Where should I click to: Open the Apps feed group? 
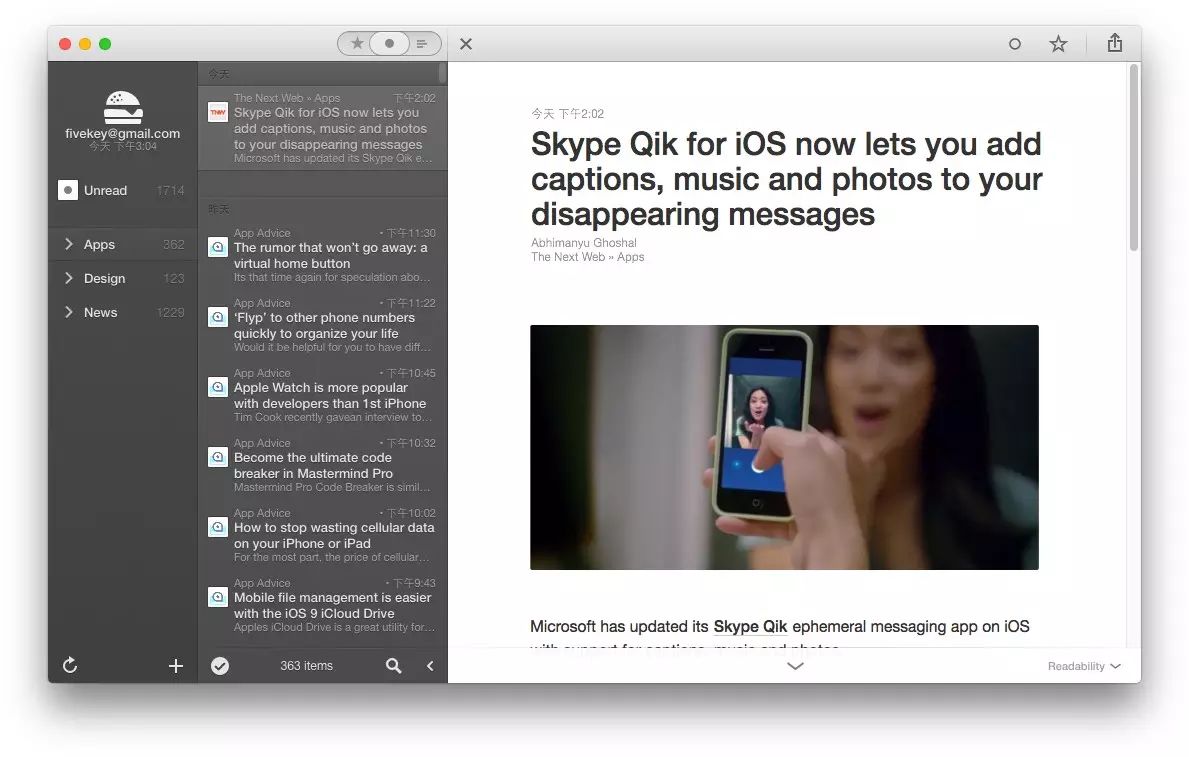123,244
